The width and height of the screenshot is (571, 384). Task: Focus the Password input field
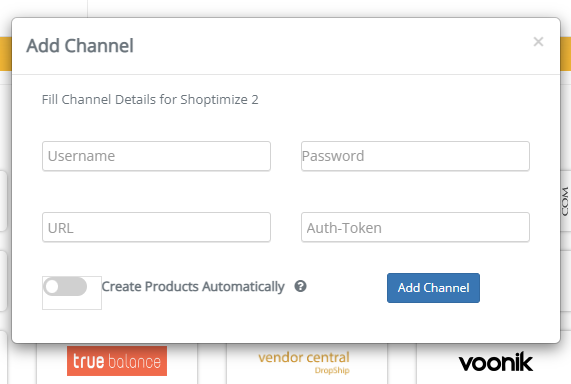pyautogui.click(x=415, y=156)
